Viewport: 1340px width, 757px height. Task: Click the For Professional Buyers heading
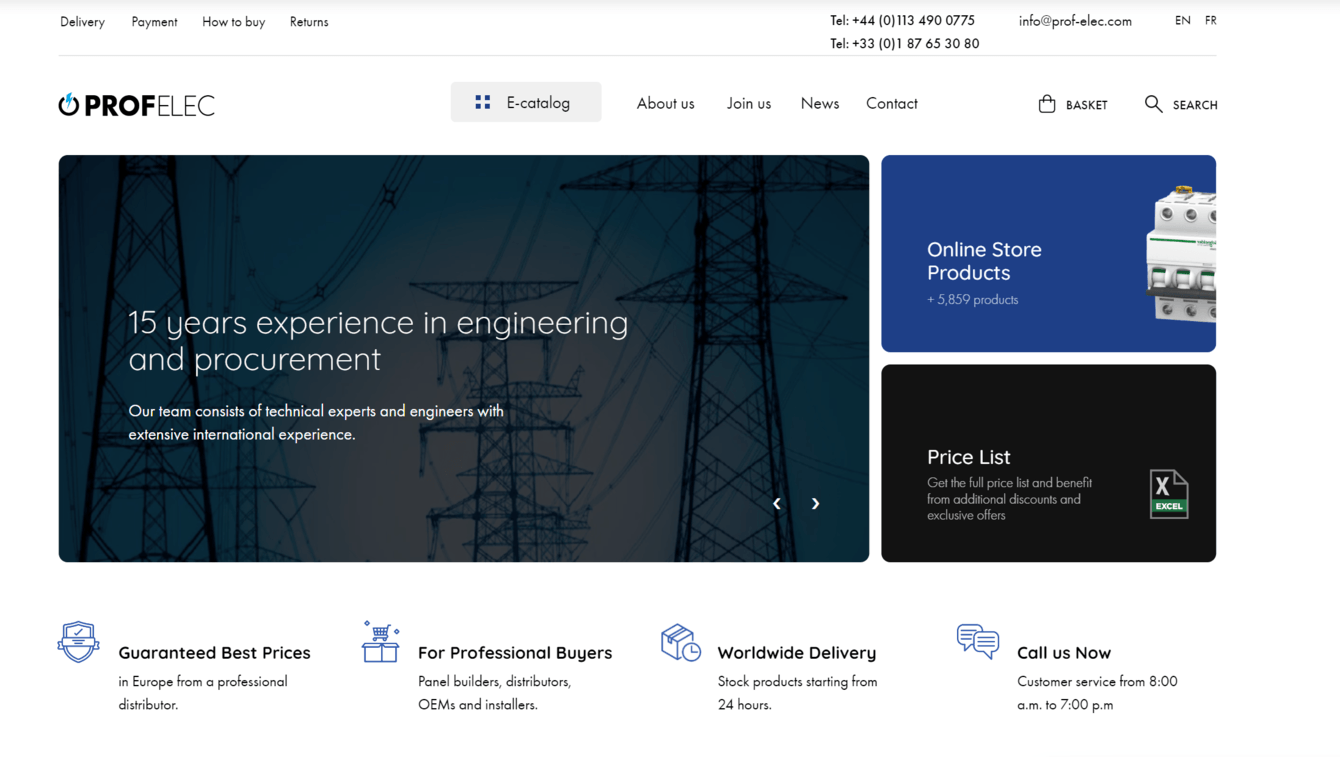(x=515, y=653)
